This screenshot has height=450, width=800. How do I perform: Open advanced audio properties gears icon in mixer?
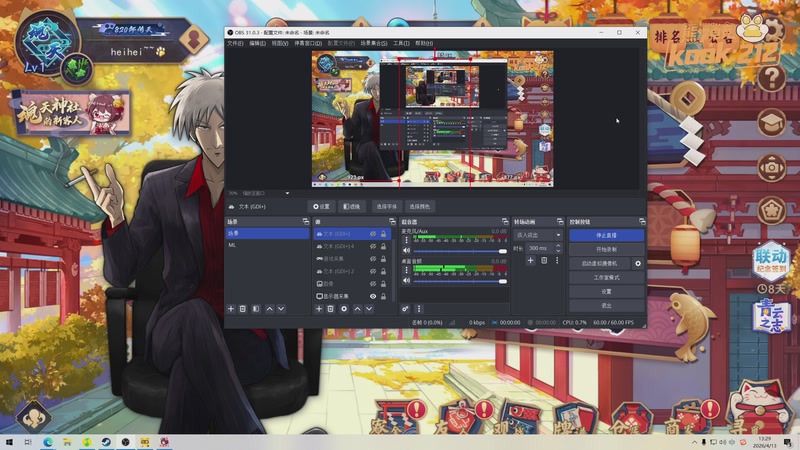coord(405,309)
